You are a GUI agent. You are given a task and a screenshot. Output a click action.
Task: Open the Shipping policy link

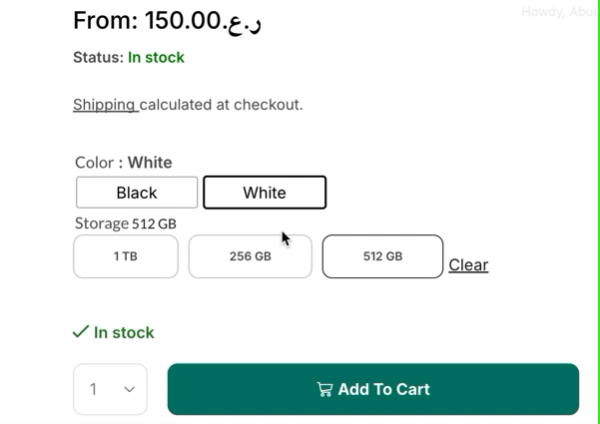pyautogui.click(x=104, y=104)
